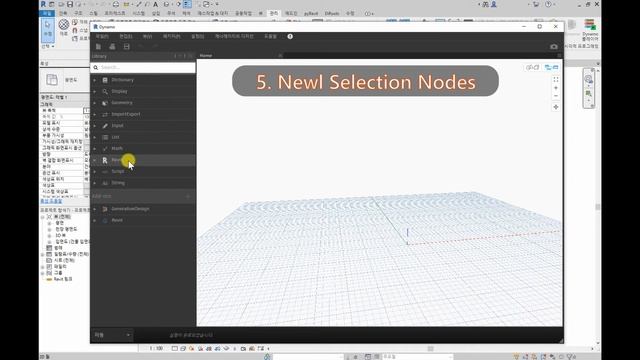Switch to the Home tab in Dynamo workspace
This screenshot has height=360, width=640.
[206, 56]
